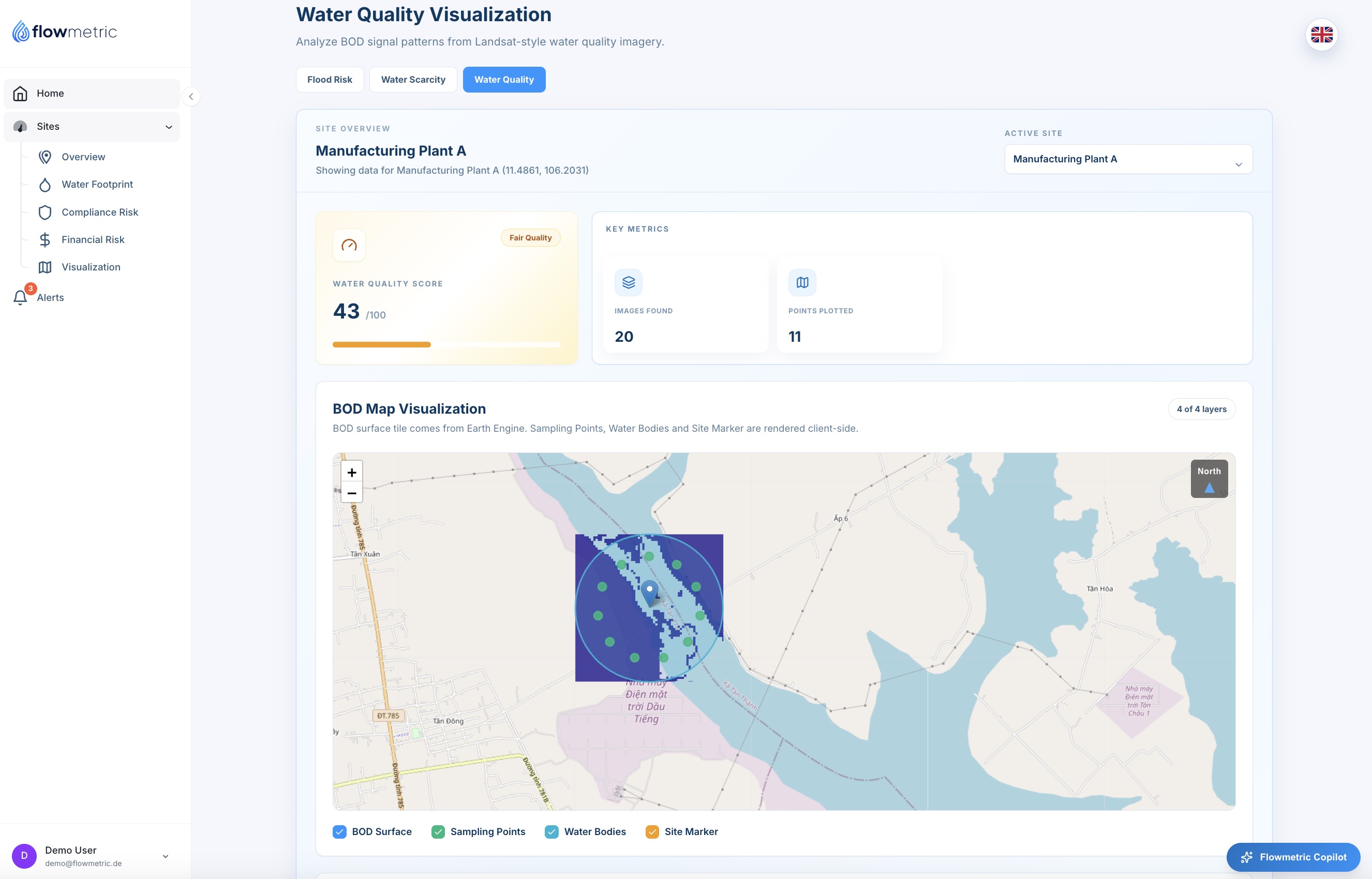This screenshot has width=1372, height=879.
Task: Switch to the Flood Risk tab
Action: tap(330, 79)
